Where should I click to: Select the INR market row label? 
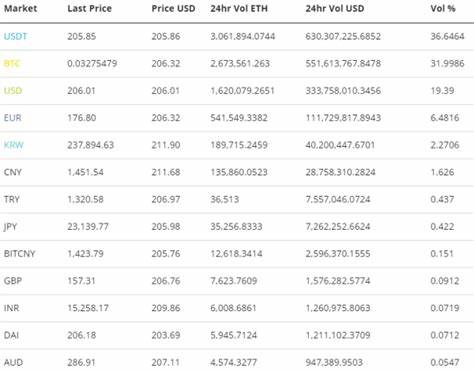(11, 308)
